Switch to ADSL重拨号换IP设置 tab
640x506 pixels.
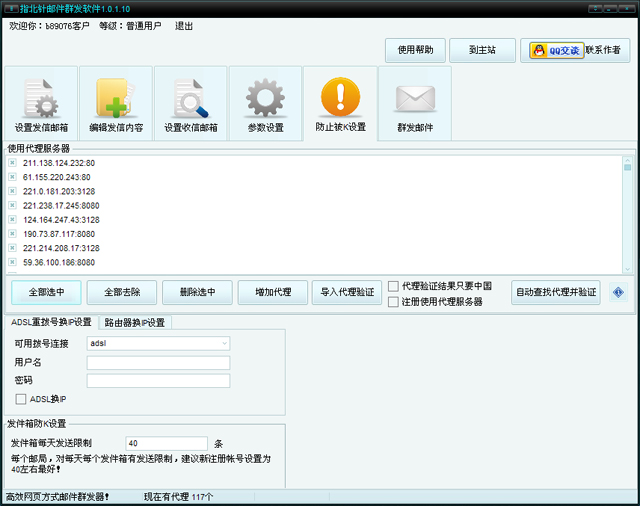pyautogui.click(x=51, y=322)
